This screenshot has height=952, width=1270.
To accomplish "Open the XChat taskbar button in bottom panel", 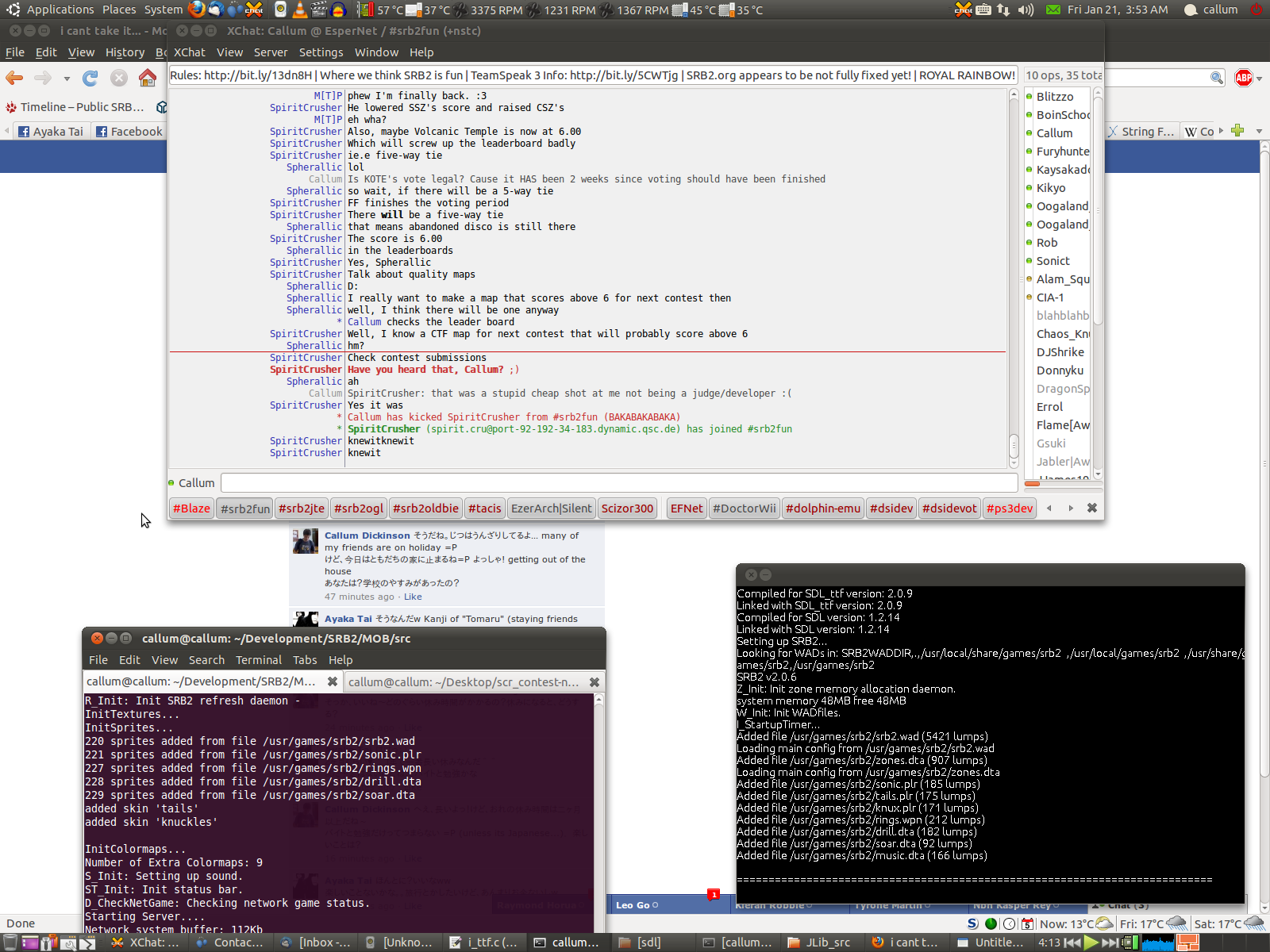I will click(x=145, y=942).
